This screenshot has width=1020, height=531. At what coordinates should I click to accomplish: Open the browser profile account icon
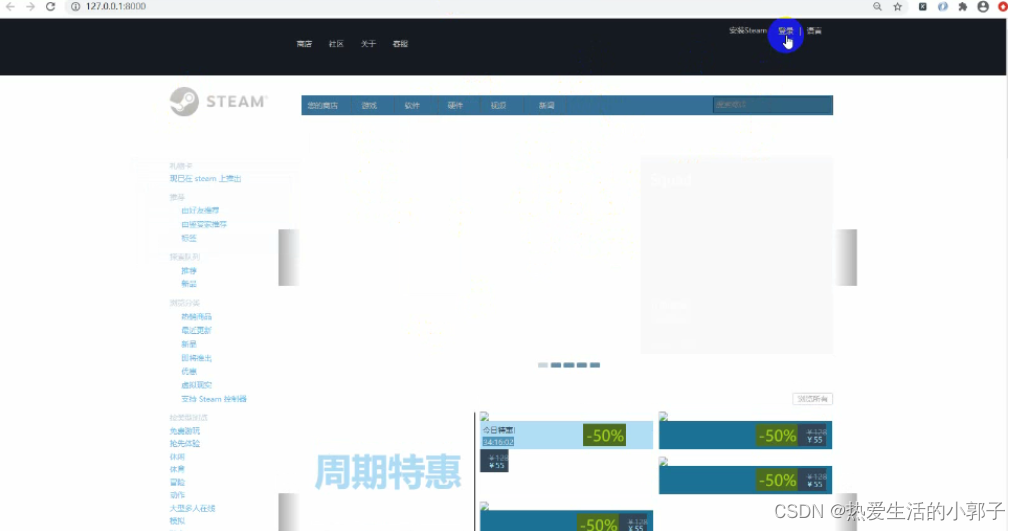pyautogui.click(x=983, y=7)
